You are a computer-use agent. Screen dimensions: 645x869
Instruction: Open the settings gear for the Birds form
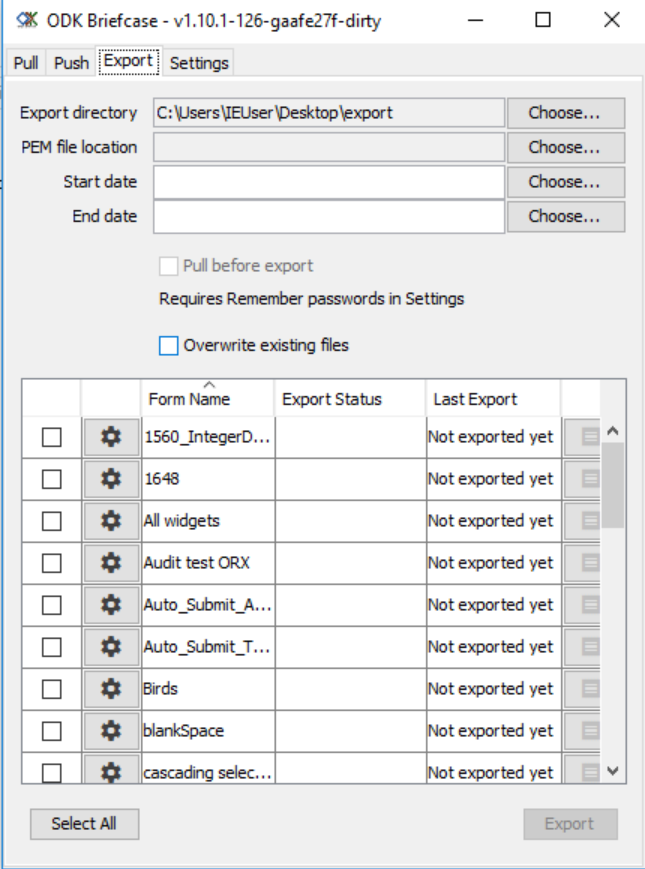click(x=111, y=688)
